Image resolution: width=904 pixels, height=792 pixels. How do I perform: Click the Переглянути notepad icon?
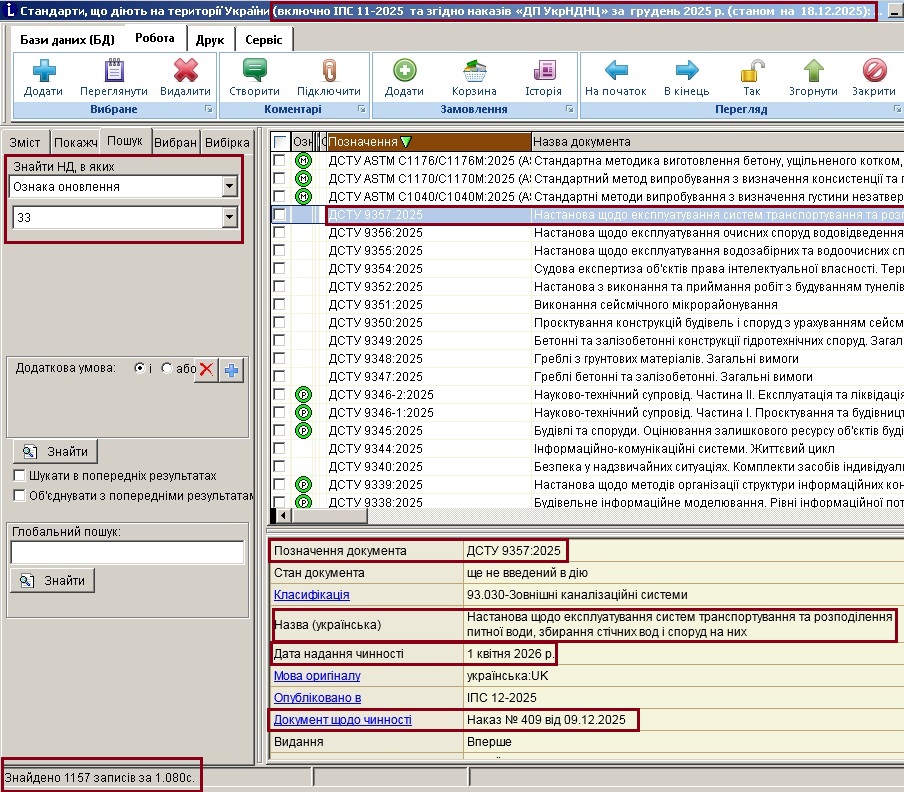click(x=114, y=72)
